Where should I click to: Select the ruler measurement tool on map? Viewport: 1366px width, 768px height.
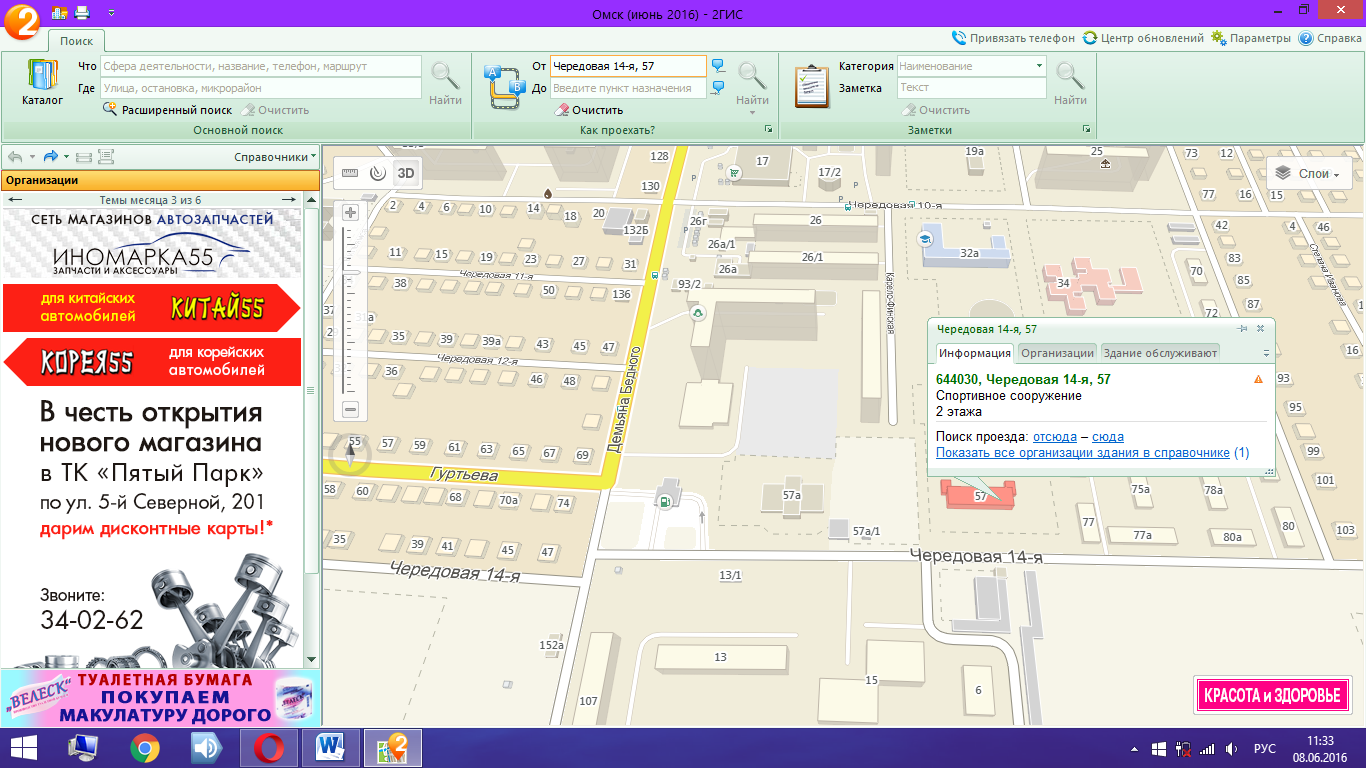(349, 172)
